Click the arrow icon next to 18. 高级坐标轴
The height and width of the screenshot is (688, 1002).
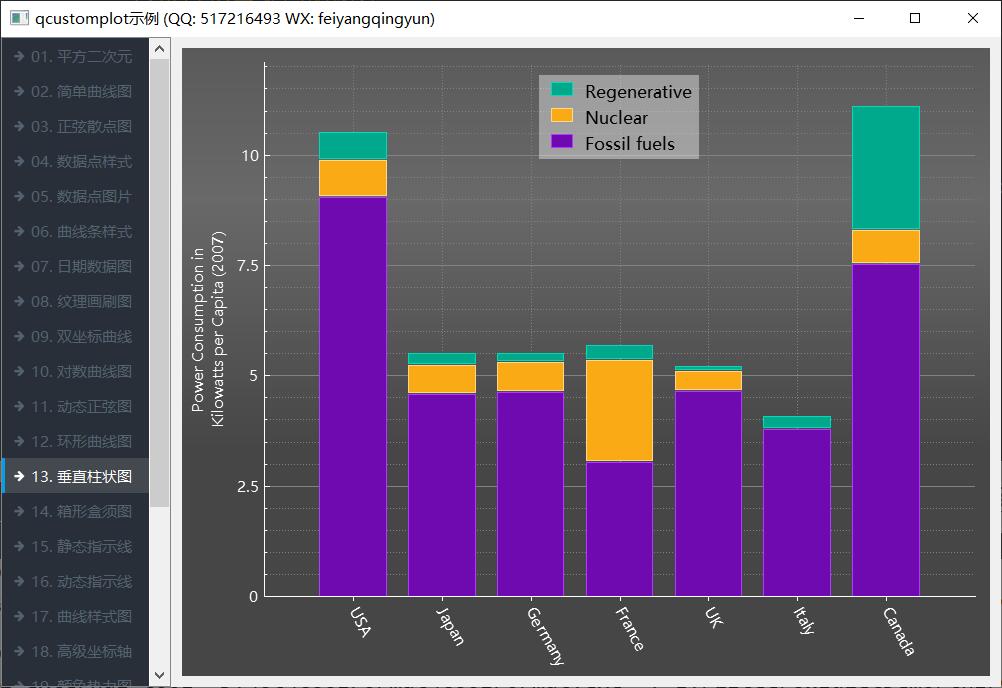pyautogui.click(x=19, y=652)
